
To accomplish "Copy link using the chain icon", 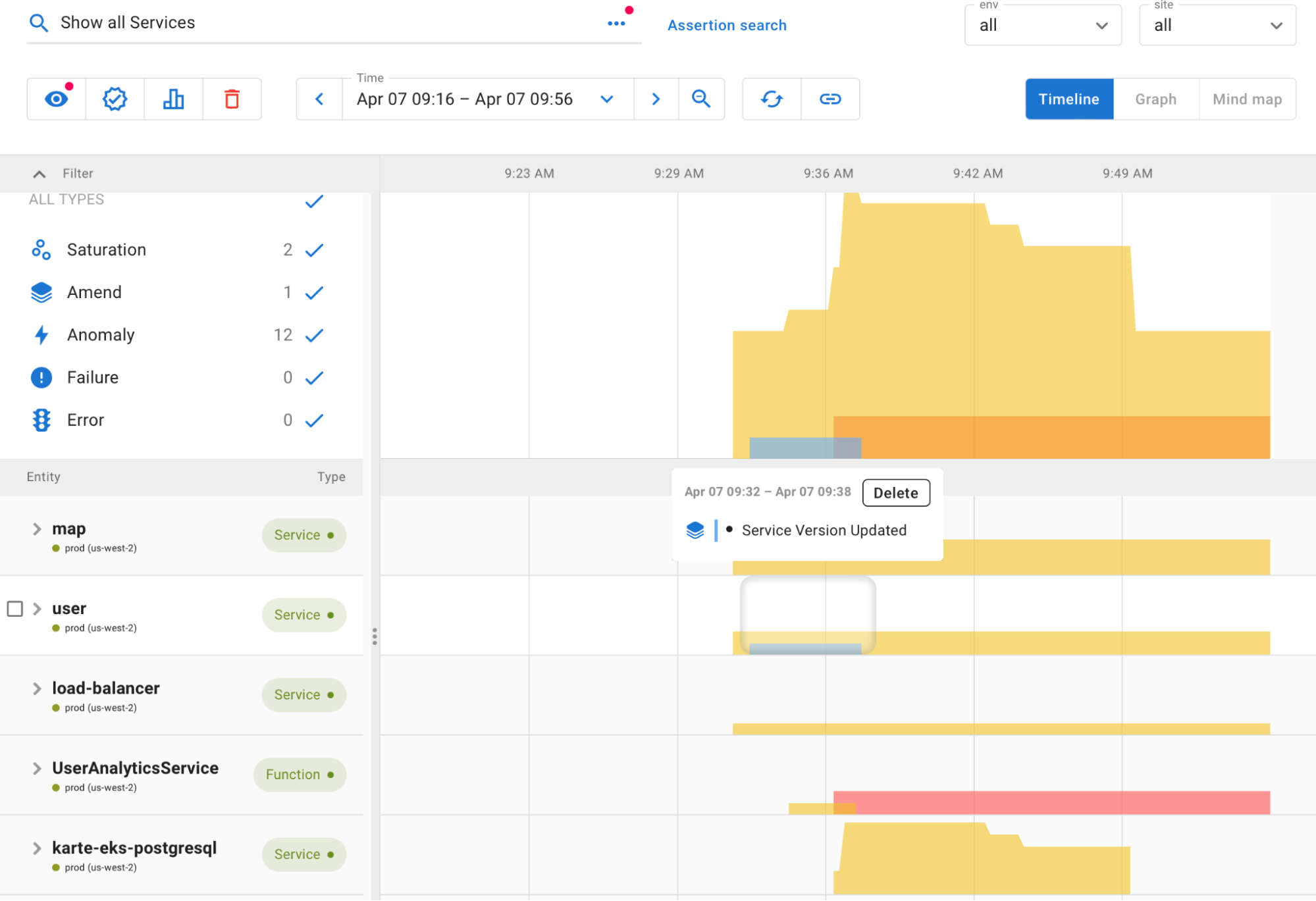I will coord(830,99).
